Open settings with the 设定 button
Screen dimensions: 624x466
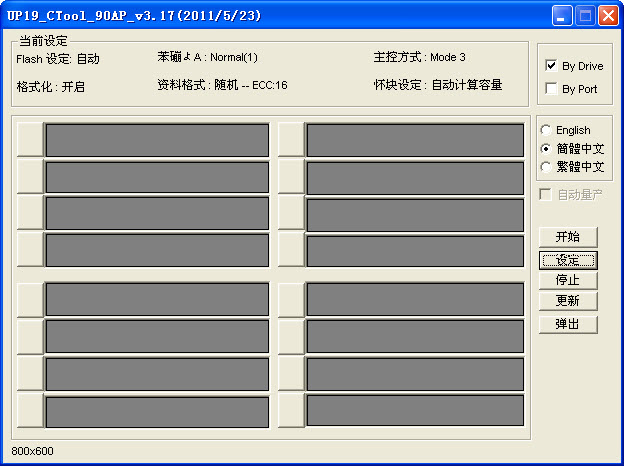568,260
